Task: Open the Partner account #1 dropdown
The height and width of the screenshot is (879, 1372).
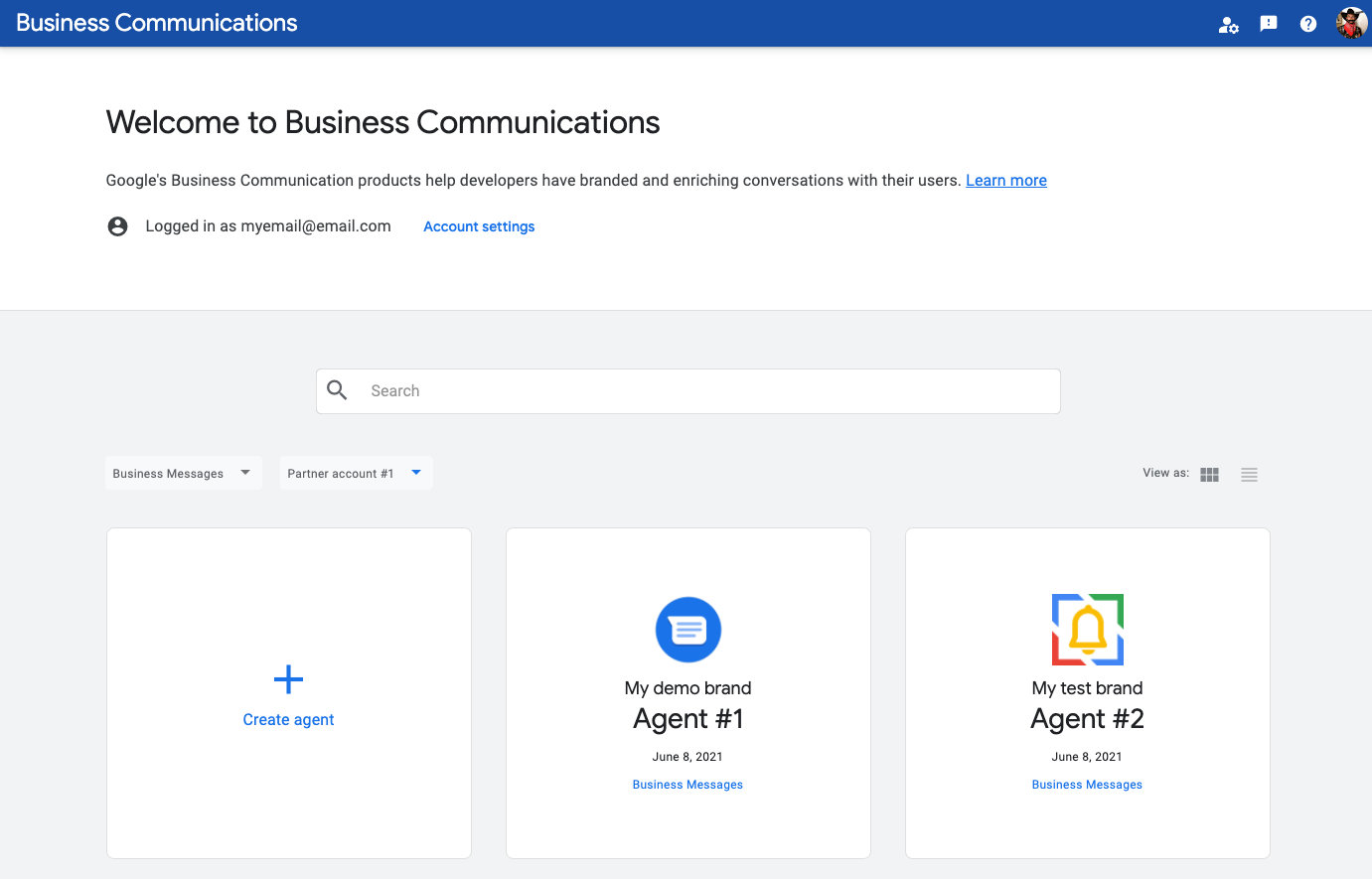Action: coord(355,474)
